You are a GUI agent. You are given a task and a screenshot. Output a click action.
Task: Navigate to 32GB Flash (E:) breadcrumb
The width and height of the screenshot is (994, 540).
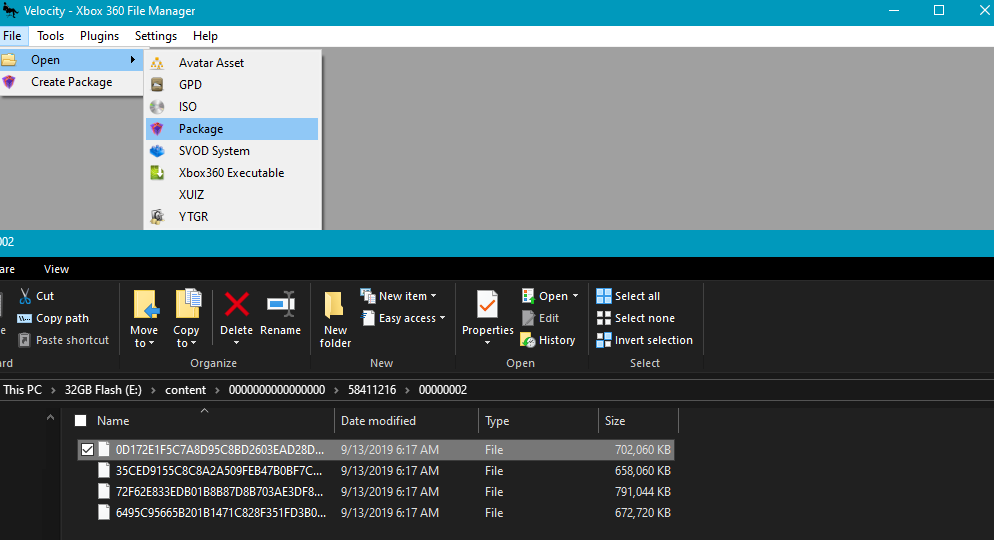pyautogui.click(x=103, y=390)
